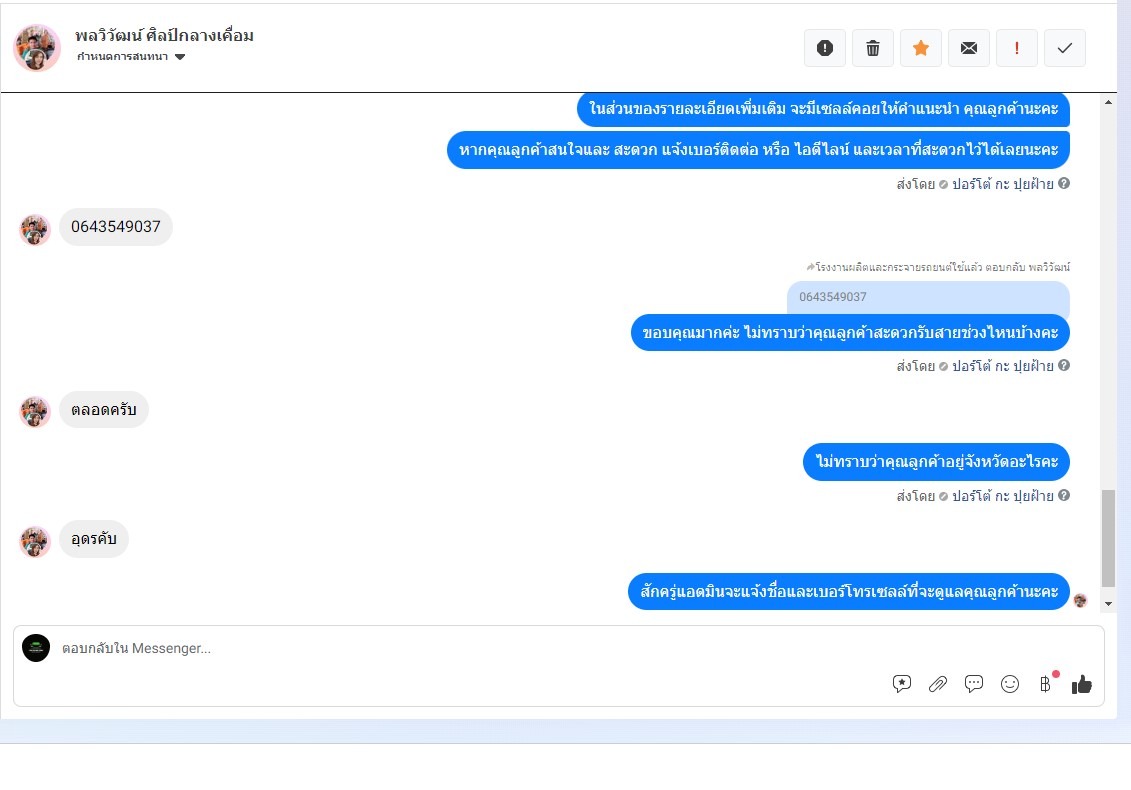
Task: Delete conversation using trash icon
Action: tap(873, 48)
